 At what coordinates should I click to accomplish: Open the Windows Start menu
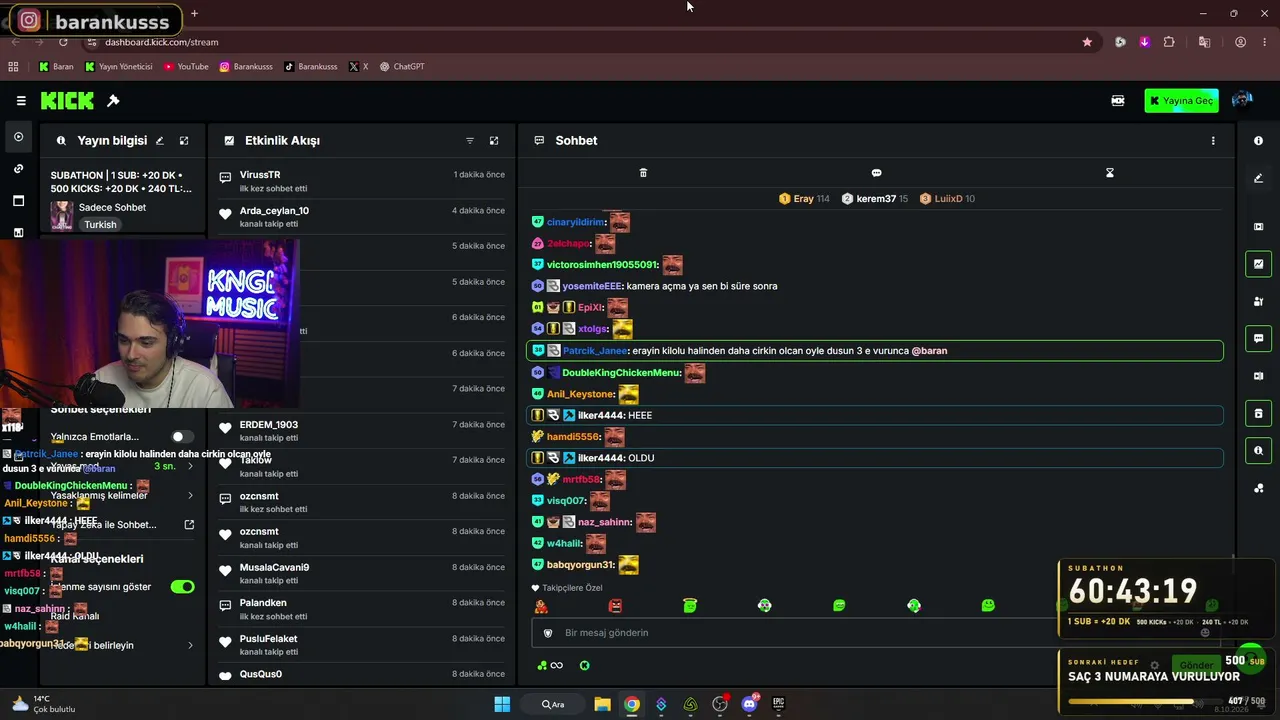coord(502,704)
